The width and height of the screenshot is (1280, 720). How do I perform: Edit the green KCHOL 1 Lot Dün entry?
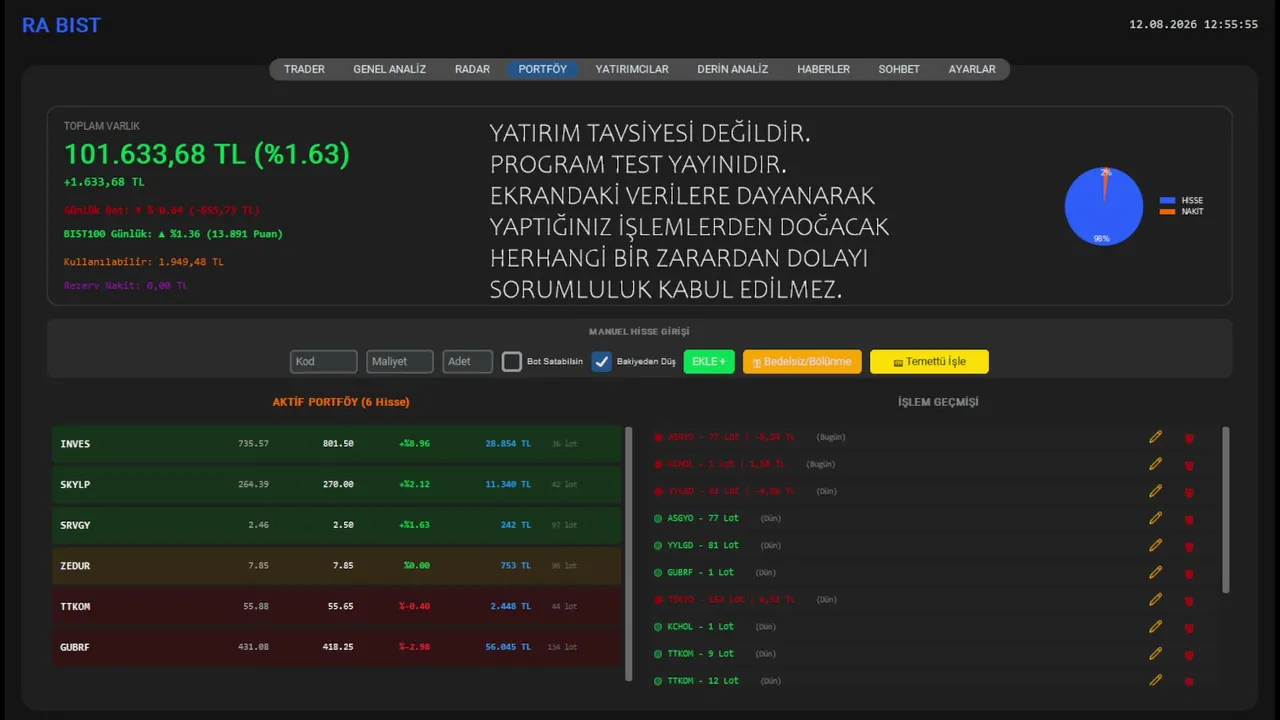(1156, 626)
